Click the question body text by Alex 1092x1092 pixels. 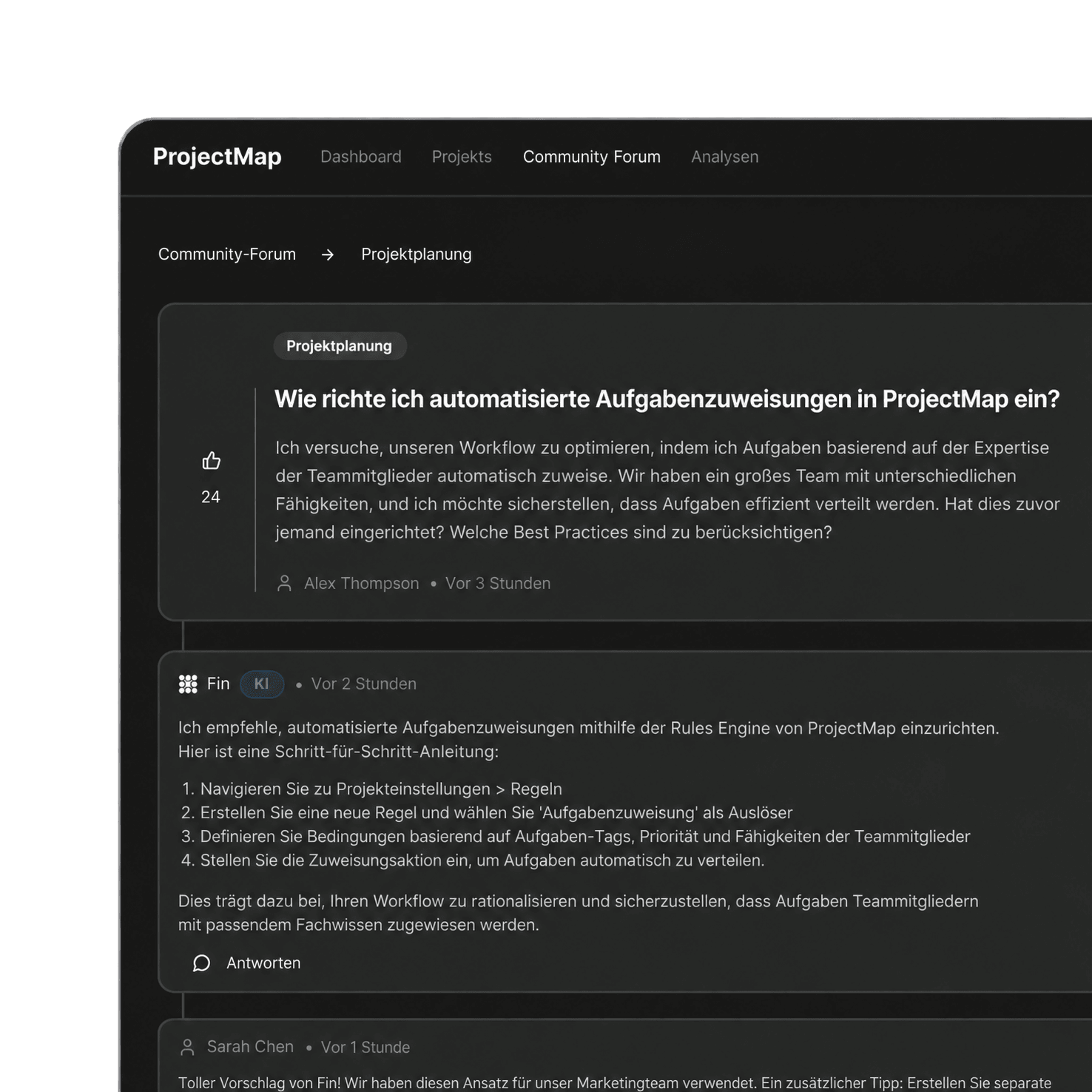tap(668, 490)
